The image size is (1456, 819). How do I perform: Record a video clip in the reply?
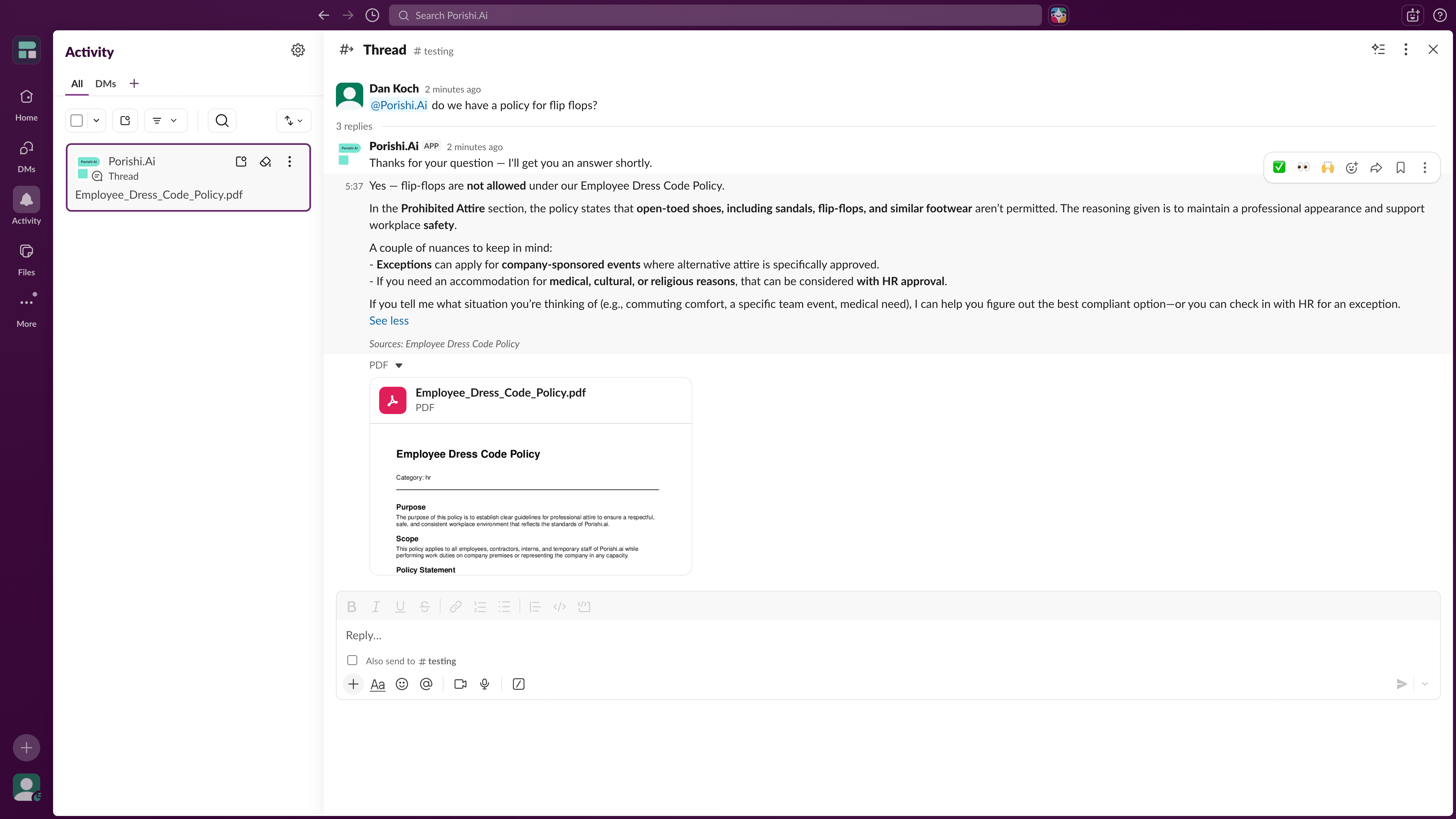pos(460,684)
